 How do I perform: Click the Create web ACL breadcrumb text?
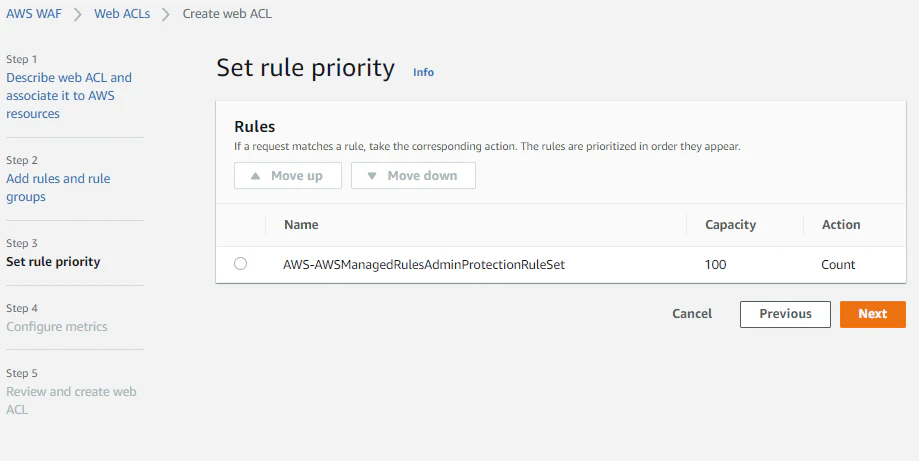(227, 14)
